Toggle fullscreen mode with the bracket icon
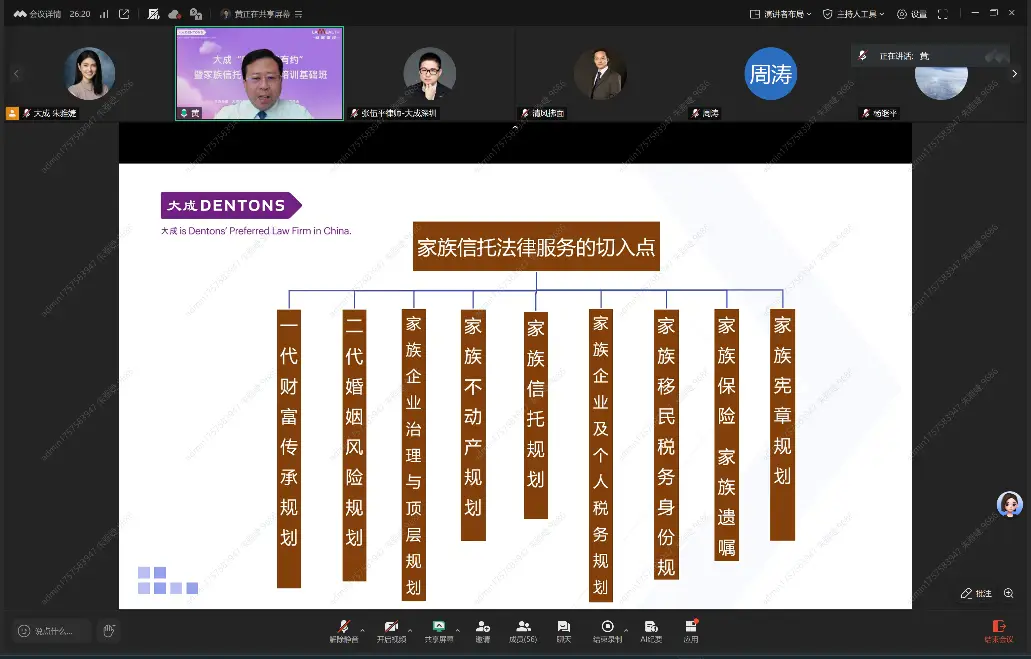 (x=942, y=14)
